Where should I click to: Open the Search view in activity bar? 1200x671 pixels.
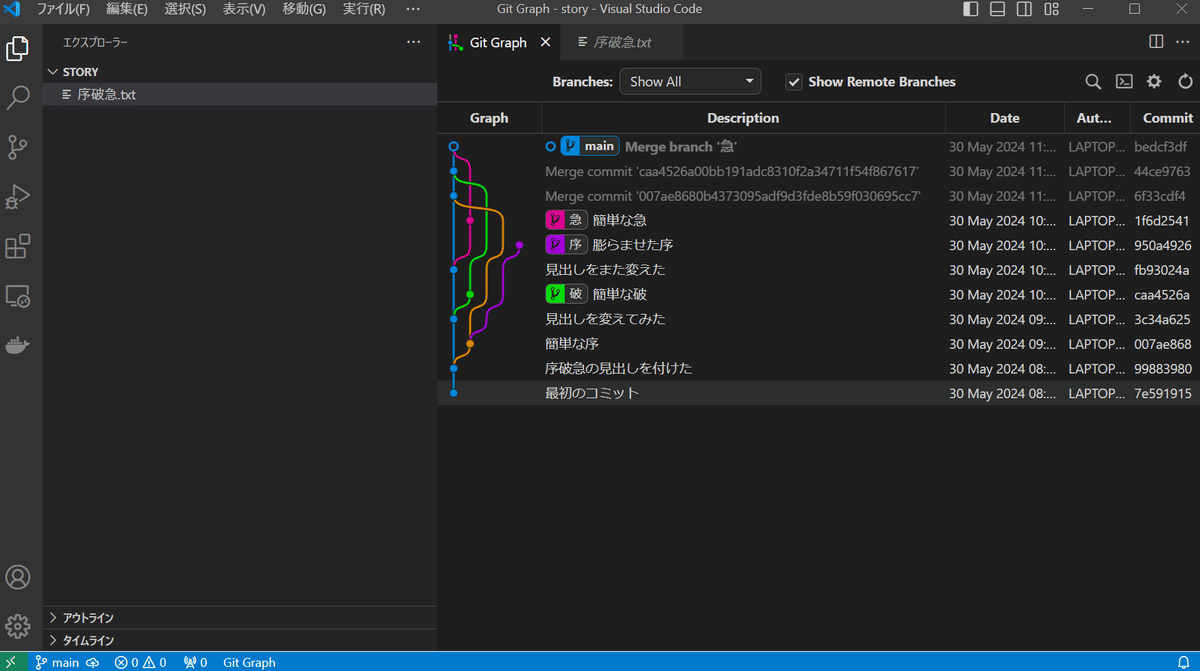(17, 97)
